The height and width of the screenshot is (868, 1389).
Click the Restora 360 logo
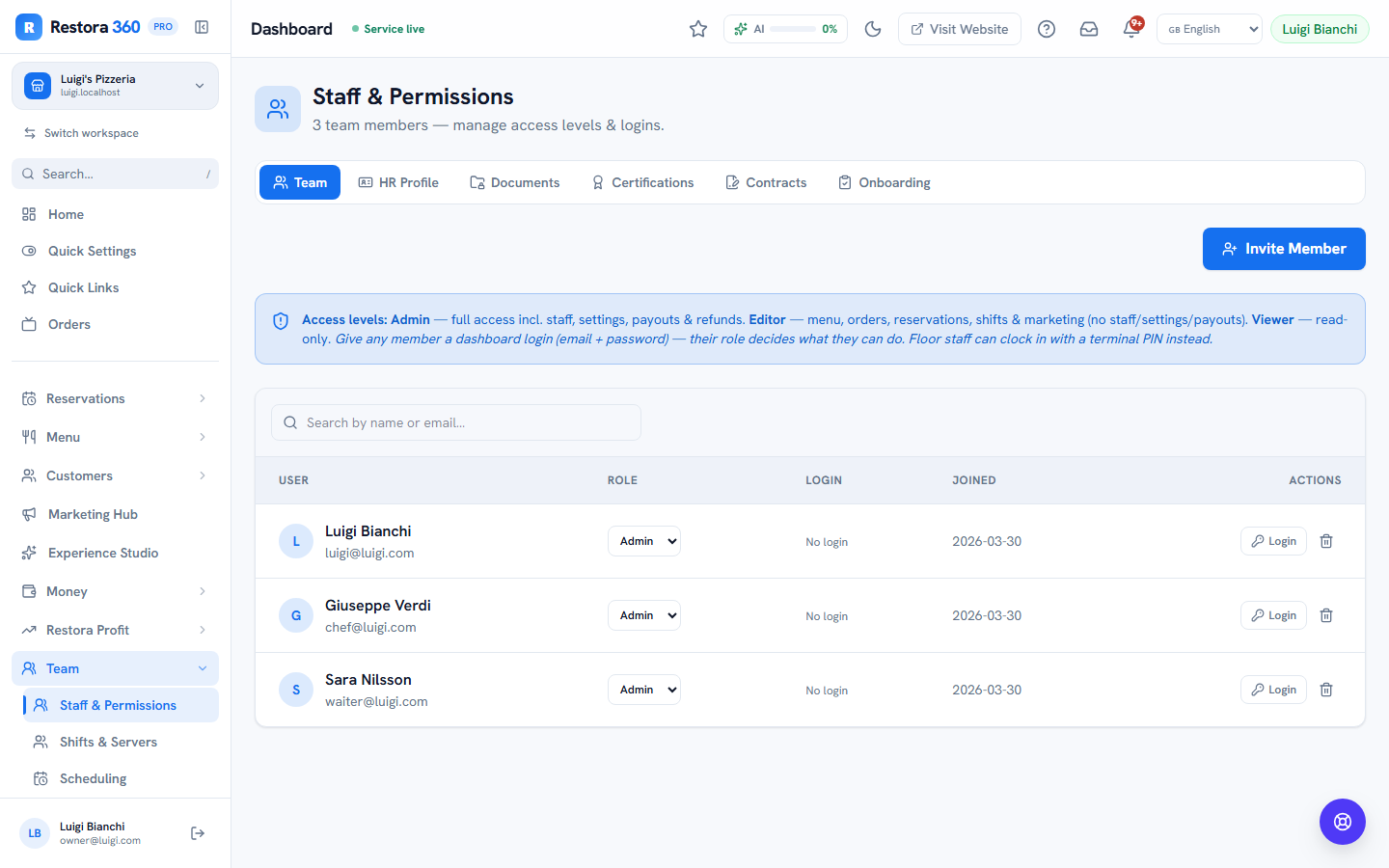[29, 27]
